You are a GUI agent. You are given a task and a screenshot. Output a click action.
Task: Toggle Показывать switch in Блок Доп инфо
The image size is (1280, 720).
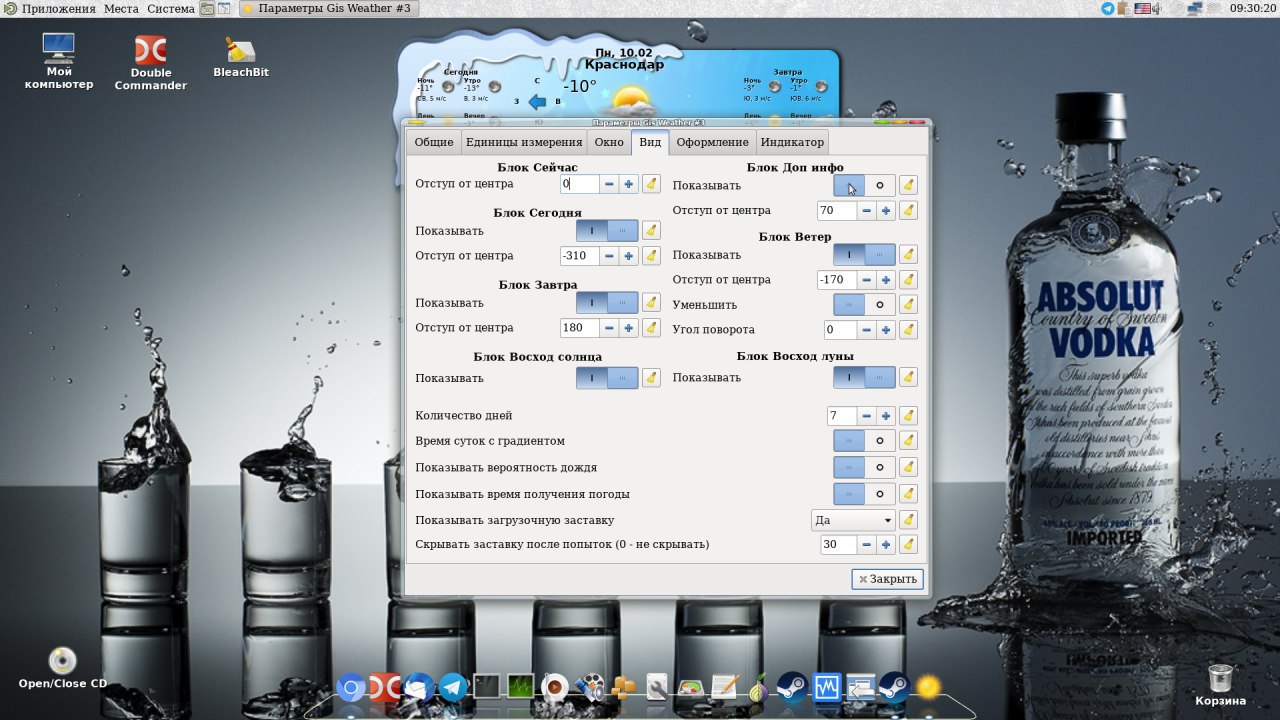[x=864, y=185]
